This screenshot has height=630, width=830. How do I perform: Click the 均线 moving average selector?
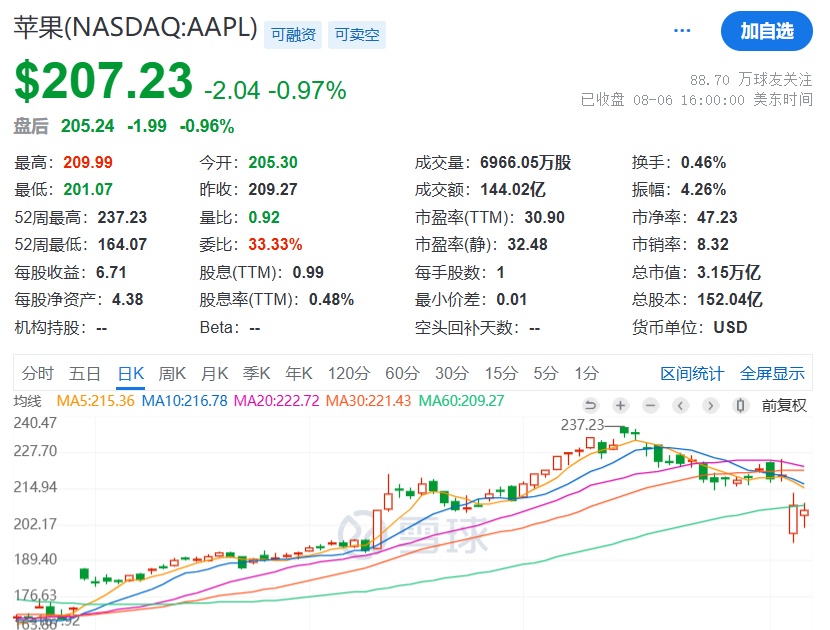point(27,401)
